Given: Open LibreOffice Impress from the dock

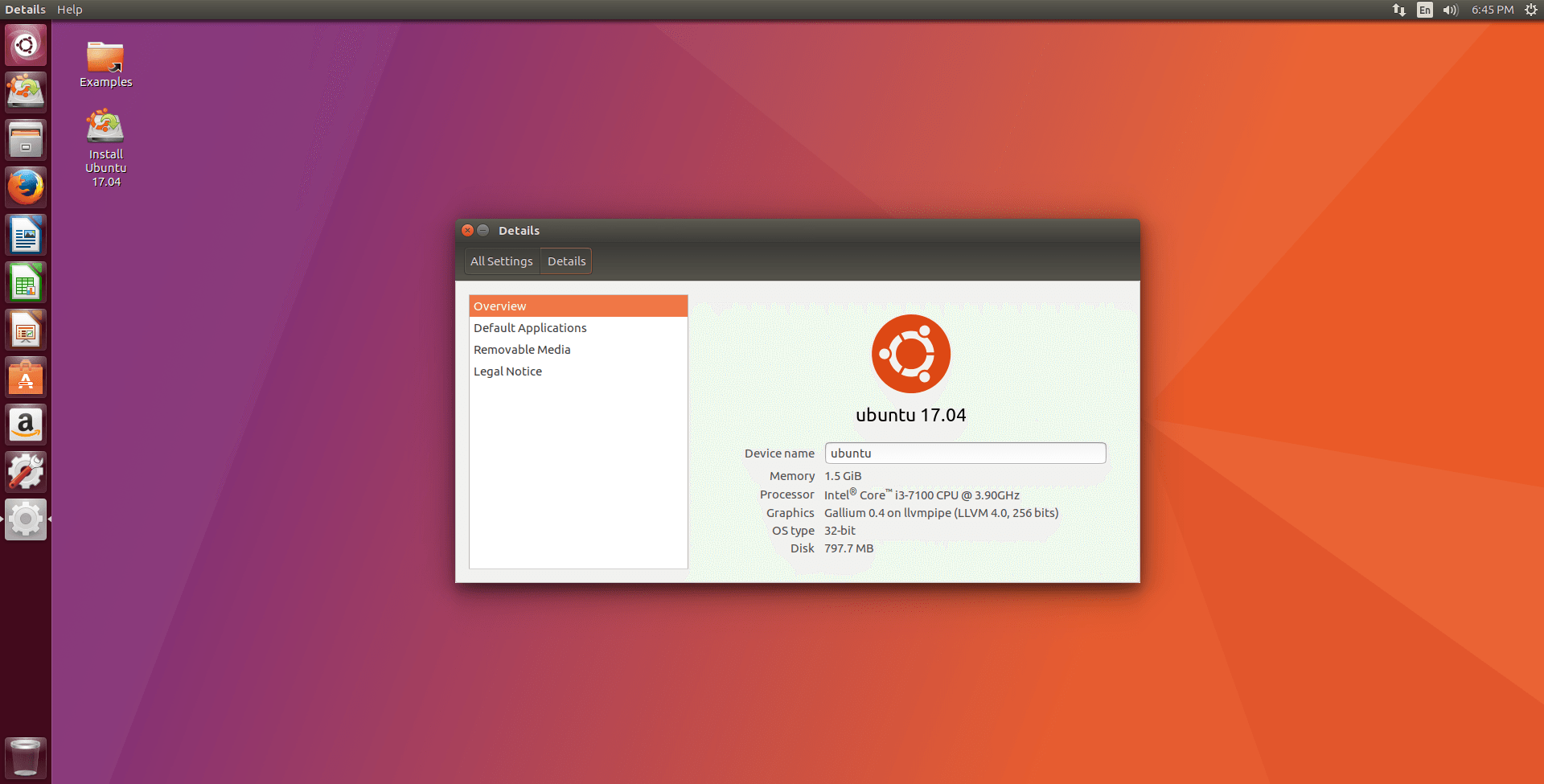Looking at the screenshot, I should (26, 330).
